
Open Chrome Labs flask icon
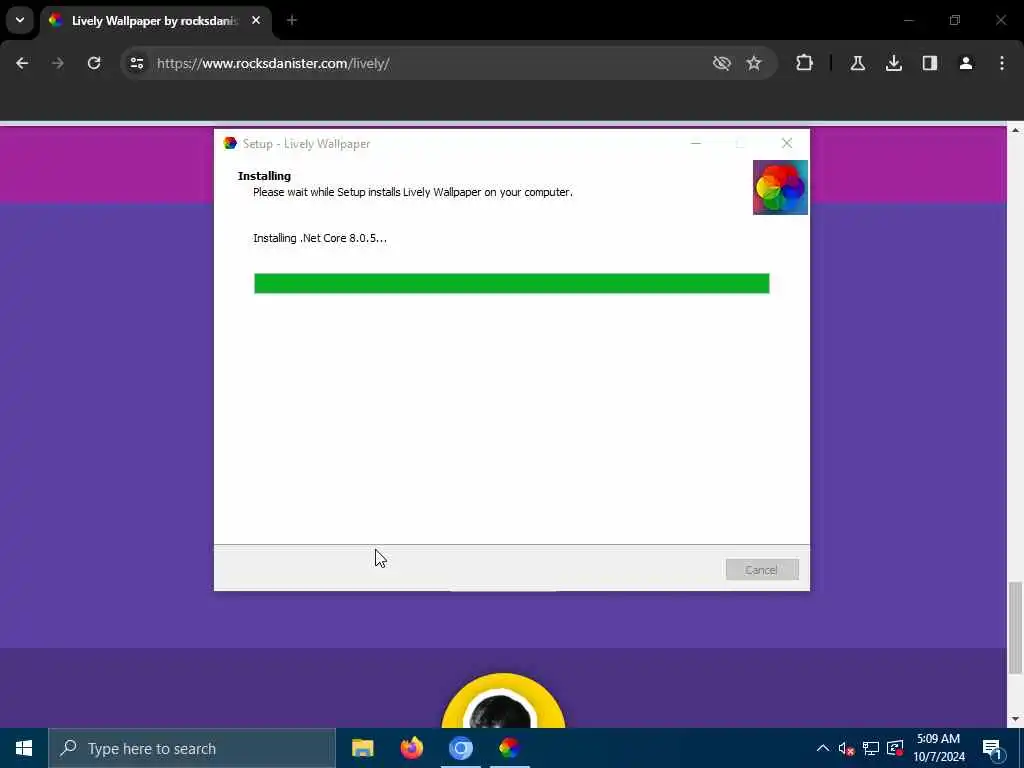tap(857, 63)
